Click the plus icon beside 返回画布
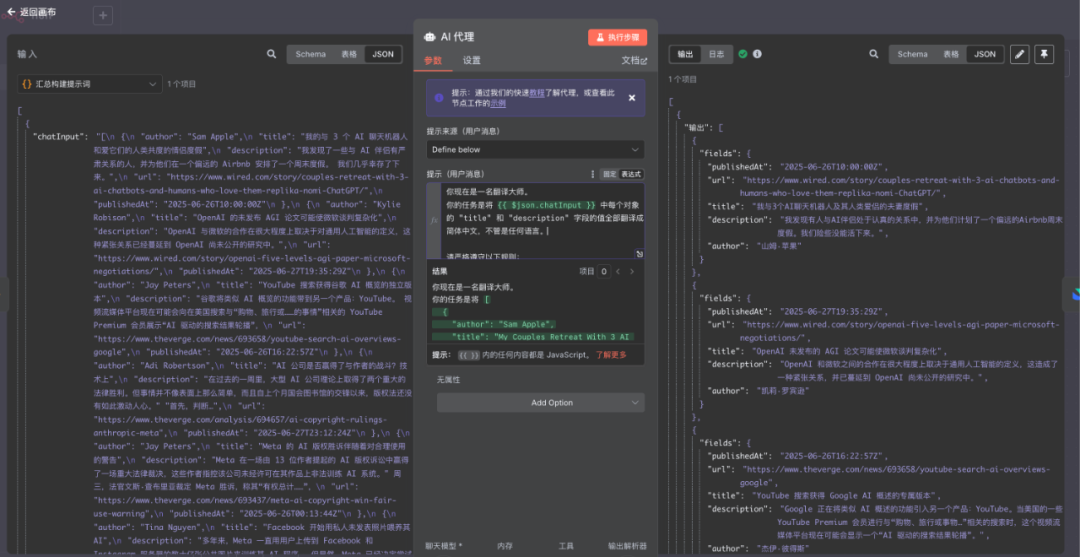Image resolution: width=1080 pixels, height=557 pixels. [x=103, y=15]
